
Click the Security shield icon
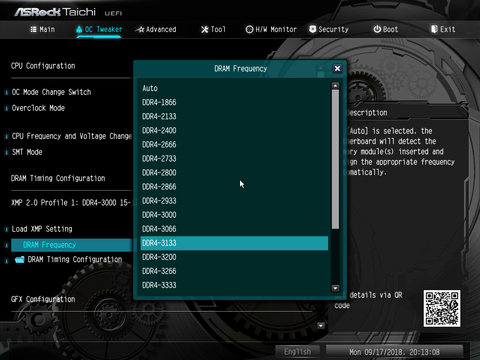[x=313, y=29]
